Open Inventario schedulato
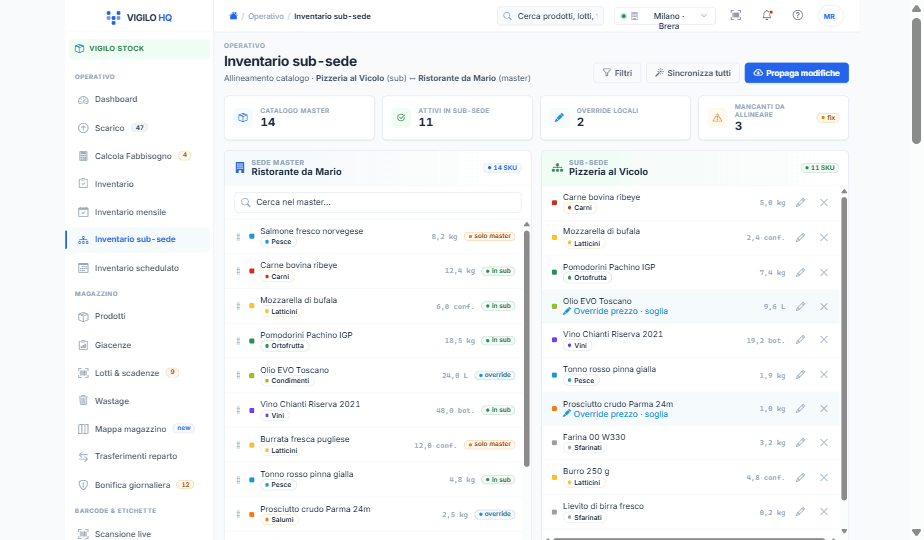 (x=138, y=268)
